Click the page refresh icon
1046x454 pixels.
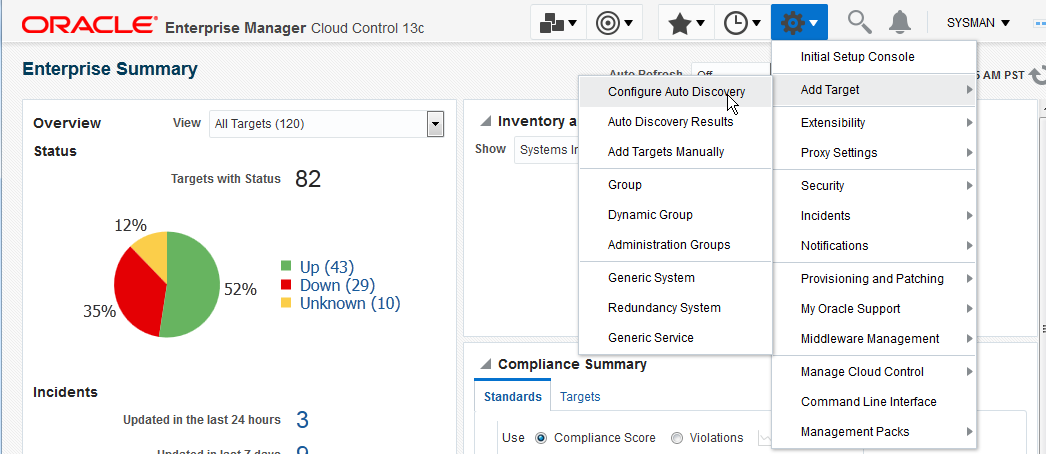pos(1038,75)
